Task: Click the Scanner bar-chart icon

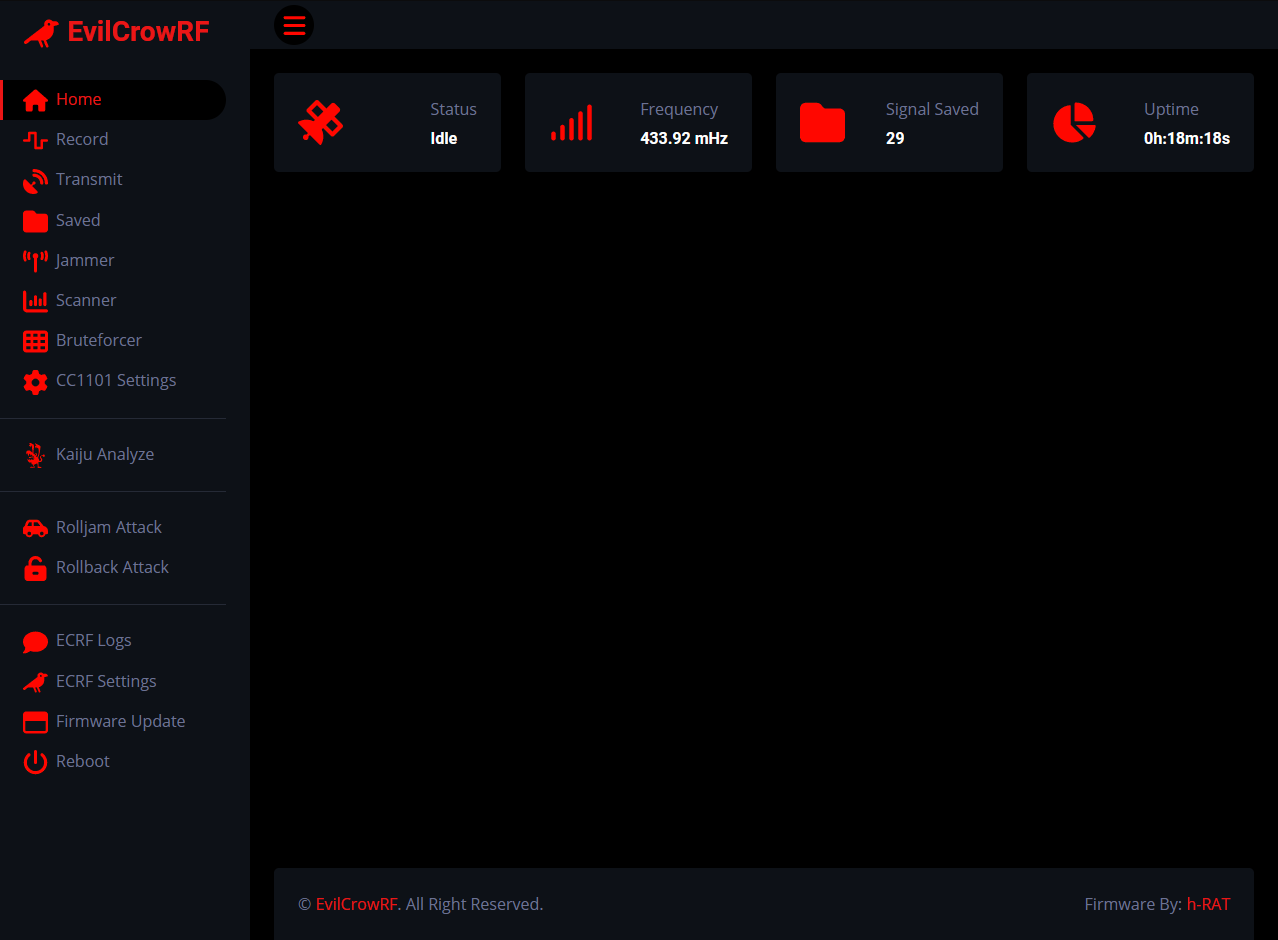Action: pos(35,300)
